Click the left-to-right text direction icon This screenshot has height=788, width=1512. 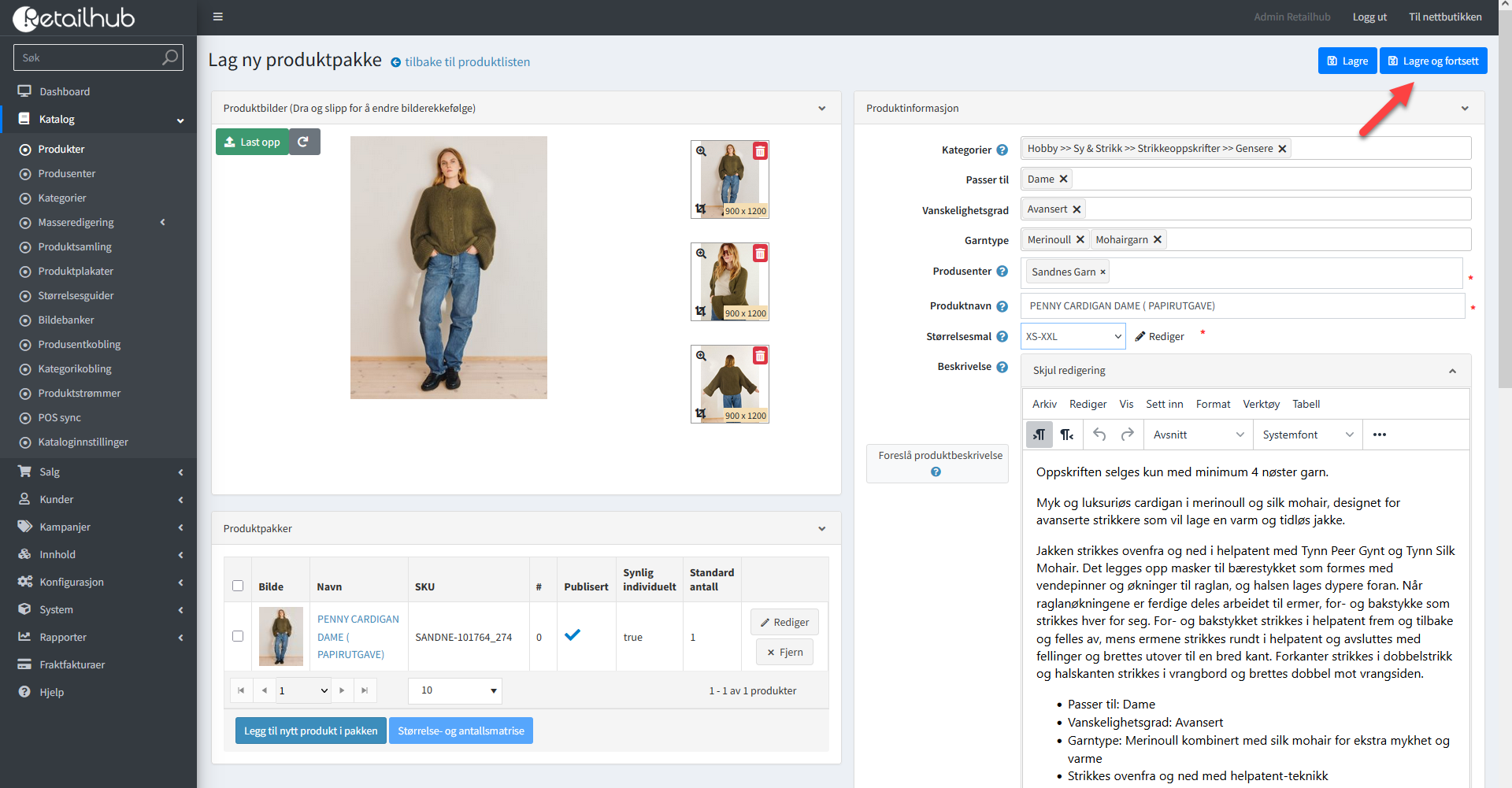click(x=1039, y=435)
